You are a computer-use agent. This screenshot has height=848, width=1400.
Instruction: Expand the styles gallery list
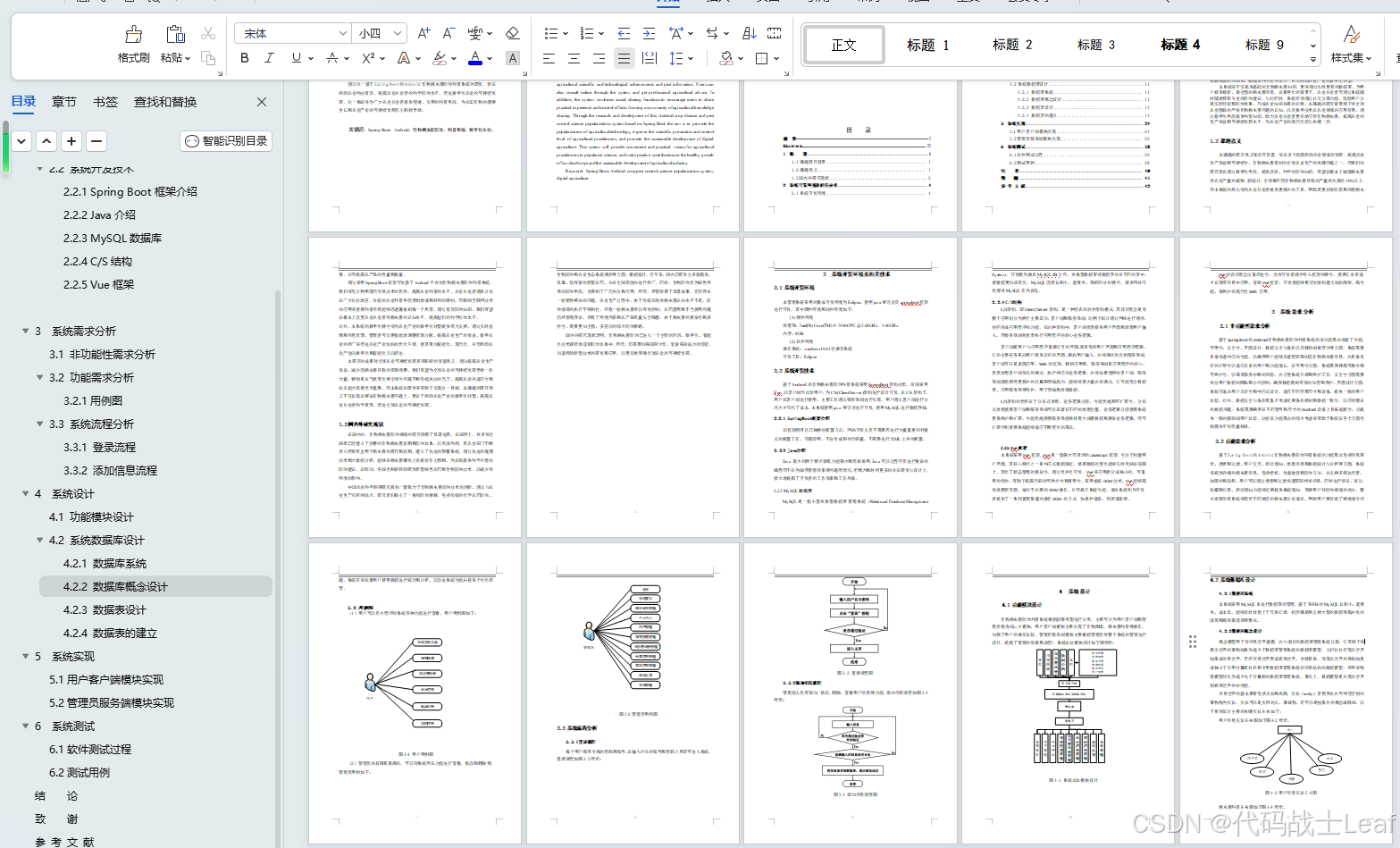[x=1313, y=59]
